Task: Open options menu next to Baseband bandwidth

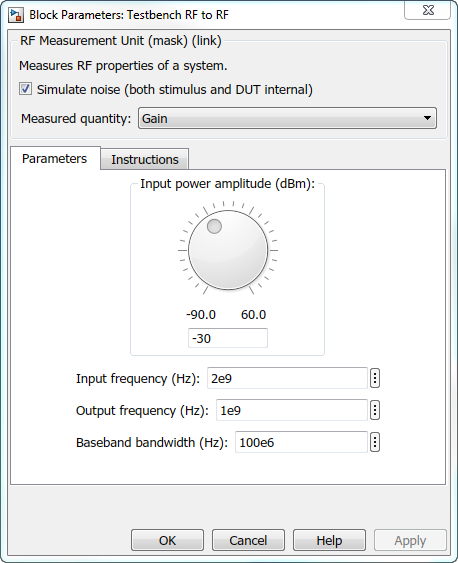Action: pyautogui.click(x=375, y=442)
